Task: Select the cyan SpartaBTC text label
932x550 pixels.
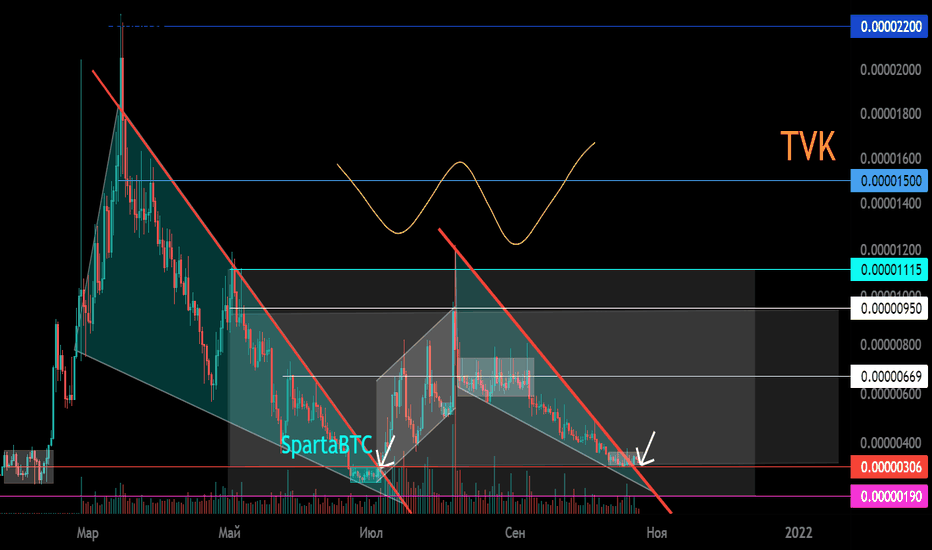Action: (327, 445)
